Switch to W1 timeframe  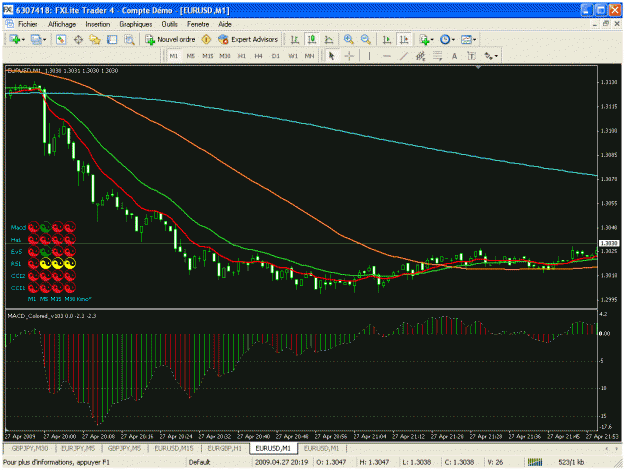click(293, 56)
